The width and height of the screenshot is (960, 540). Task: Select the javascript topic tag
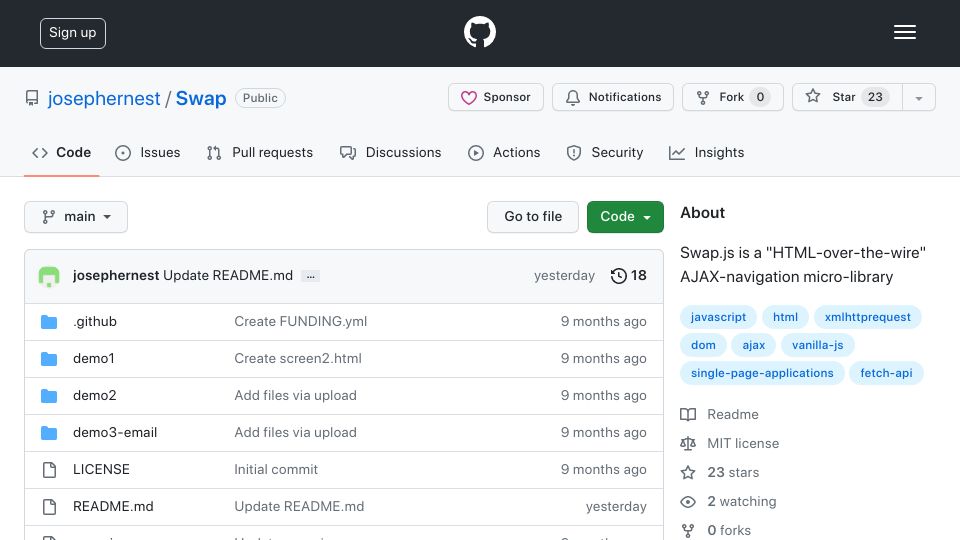(718, 317)
